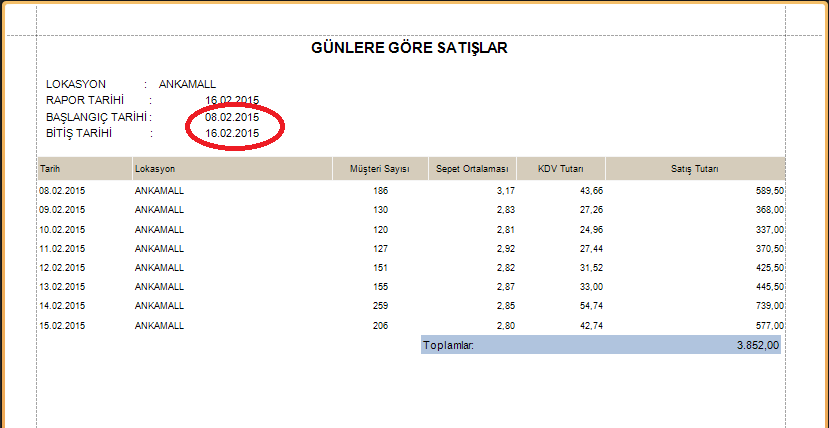This screenshot has width=829, height=428.
Task: Click customer count 155
Action: coord(380,286)
